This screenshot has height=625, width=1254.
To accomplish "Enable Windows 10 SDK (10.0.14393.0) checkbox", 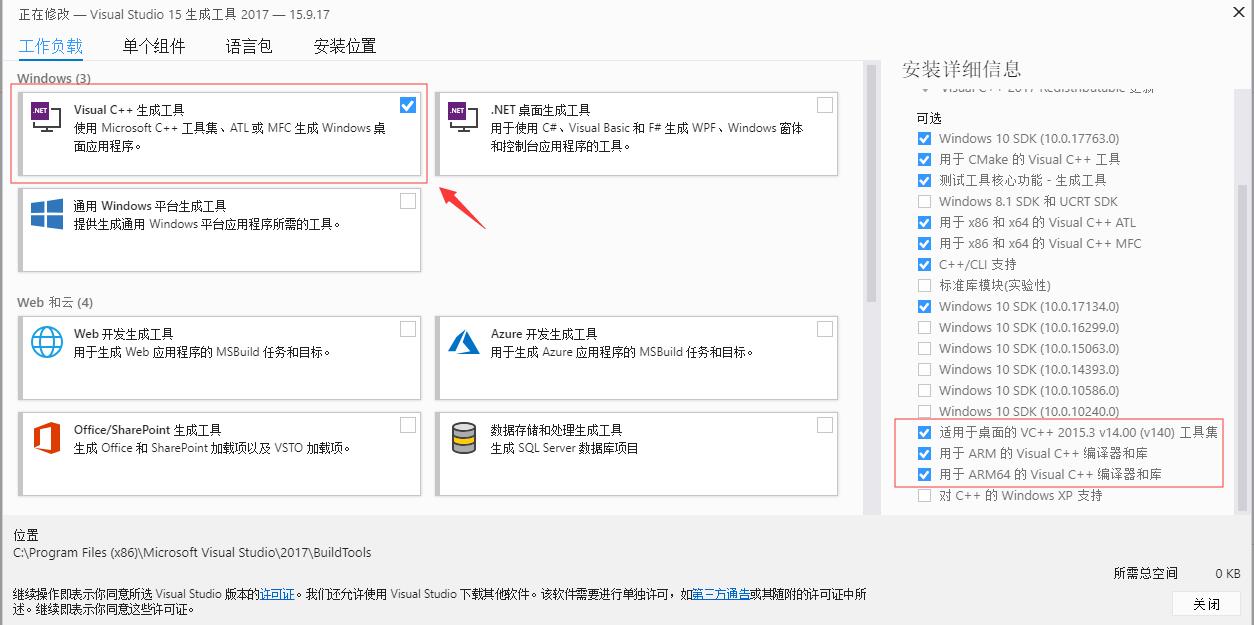I will (924, 370).
